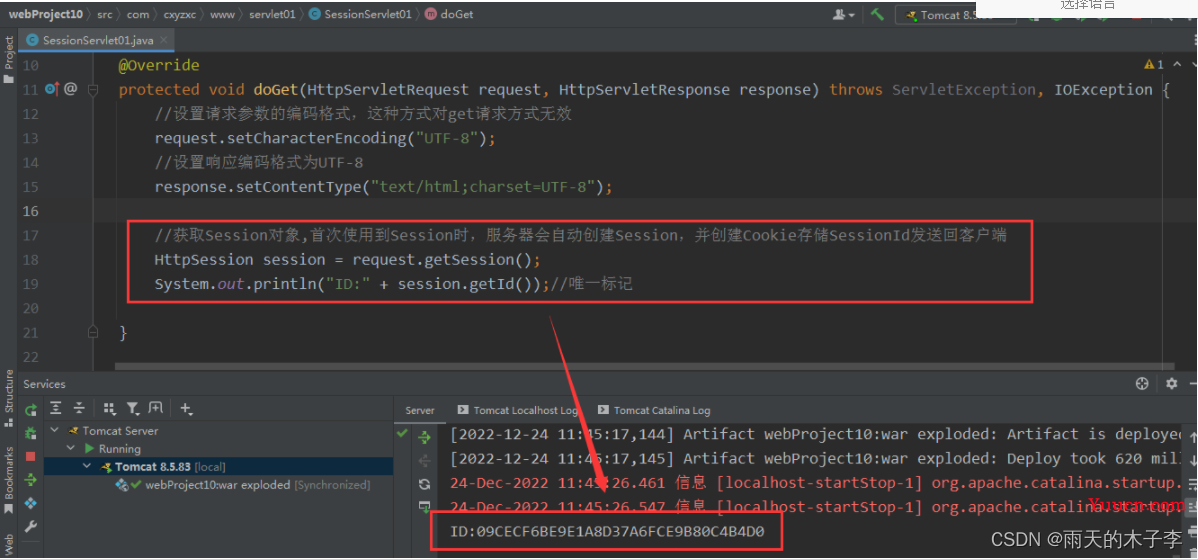
Task: Click the servlet01 breadcrumb
Action: click(x=272, y=15)
